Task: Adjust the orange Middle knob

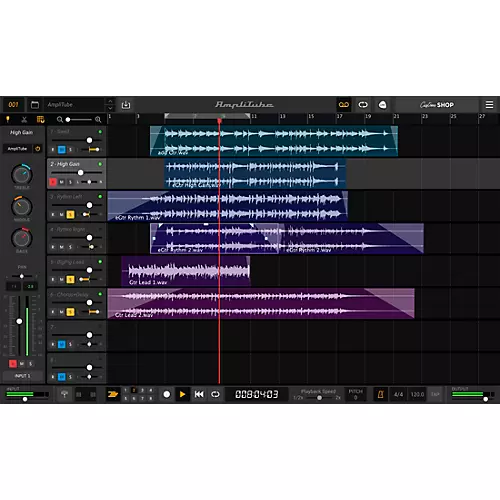Action: click(22, 207)
